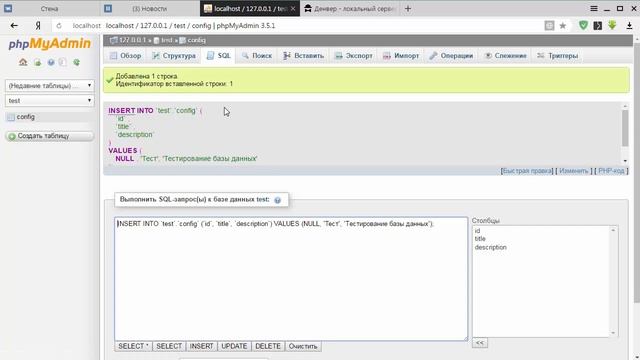Click the columns list scroll down arrow
This screenshot has width=640, height=360.
(613, 333)
